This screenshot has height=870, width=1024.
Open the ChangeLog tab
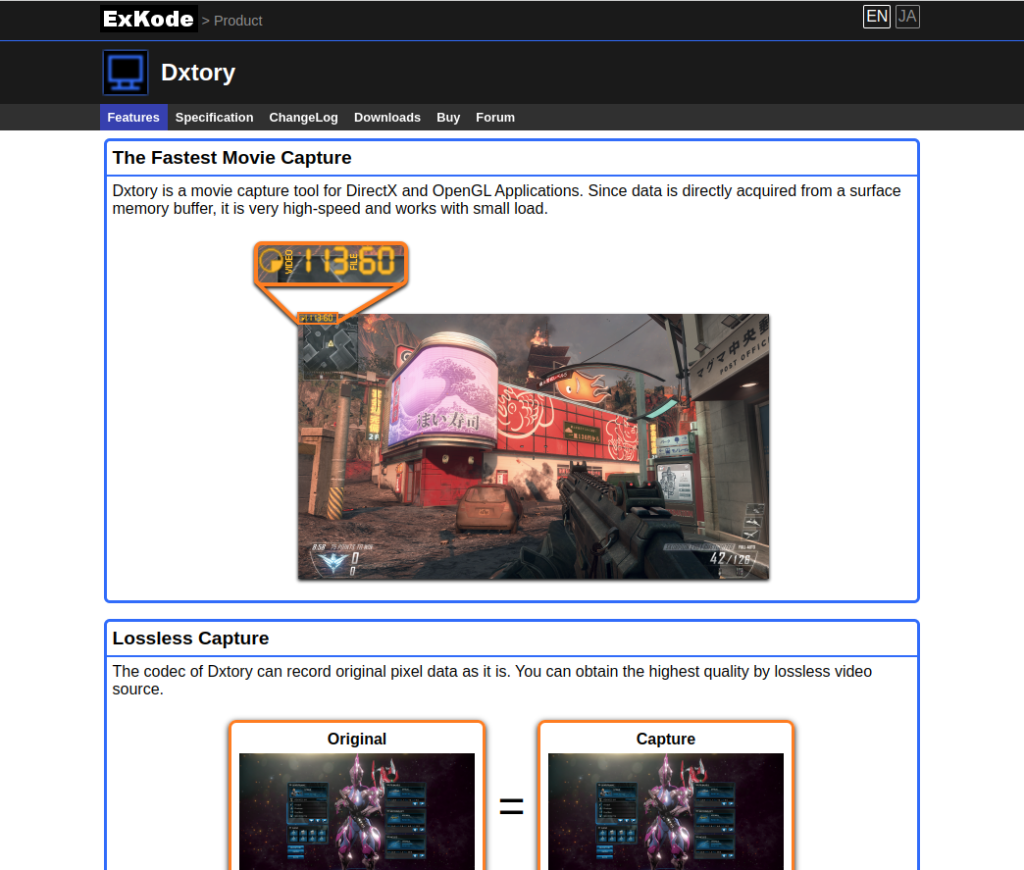pyautogui.click(x=303, y=117)
